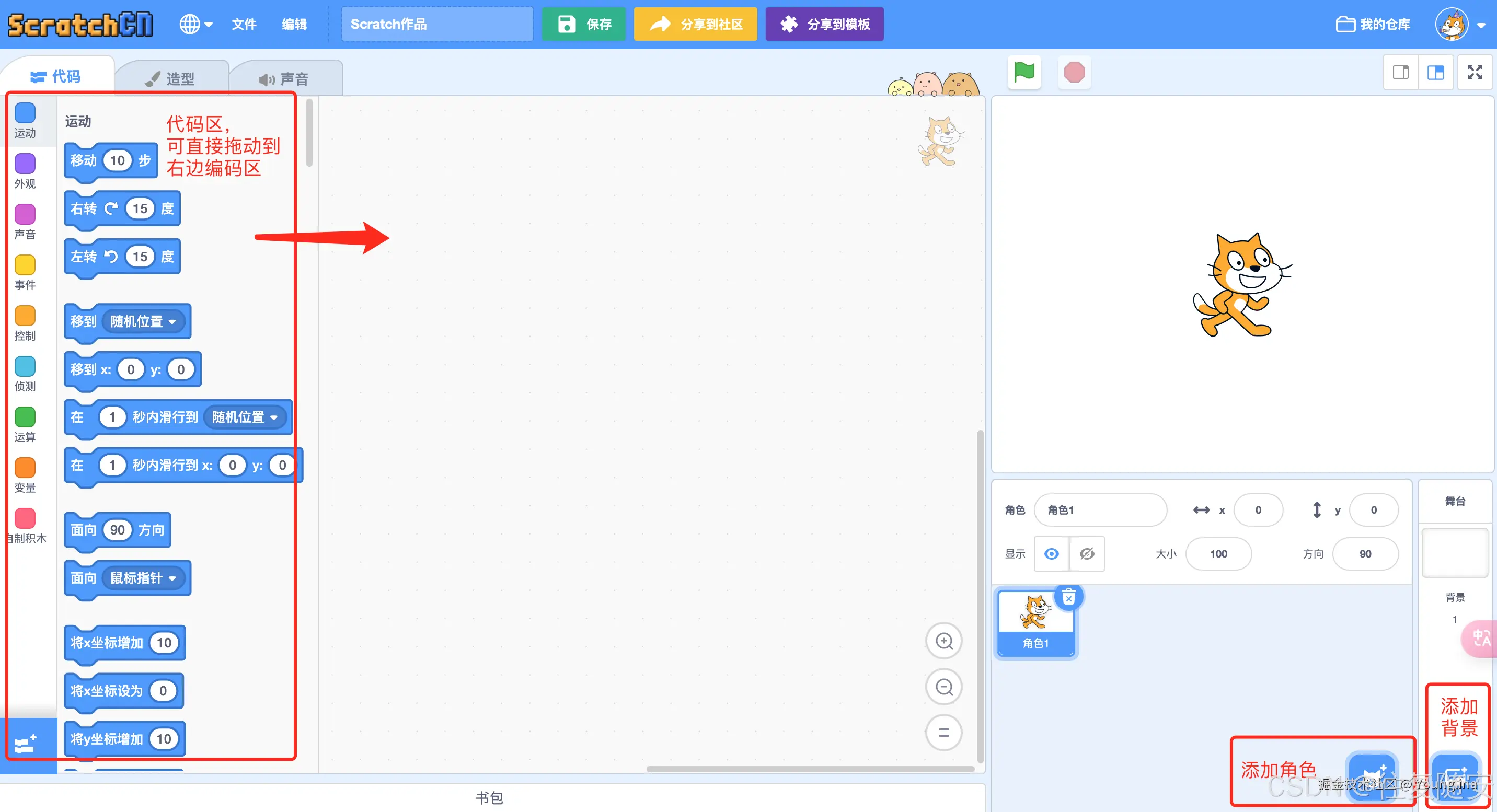Switch to the 造型 tab
This screenshot has width=1497, height=812.
click(x=171, y=78)
